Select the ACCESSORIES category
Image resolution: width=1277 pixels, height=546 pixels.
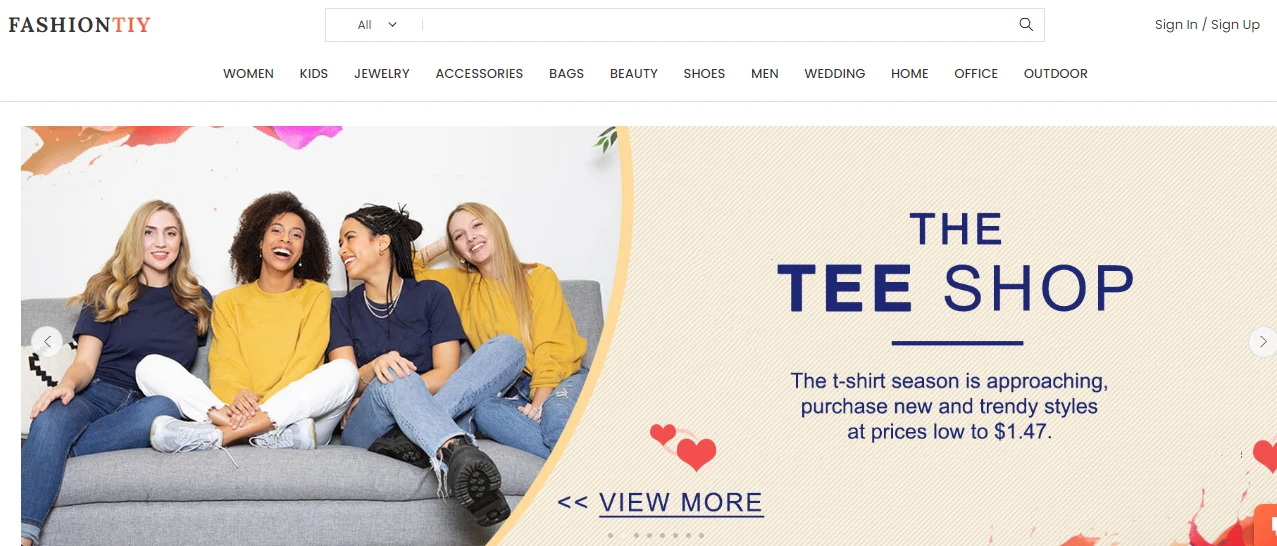(x=479, y=74)
